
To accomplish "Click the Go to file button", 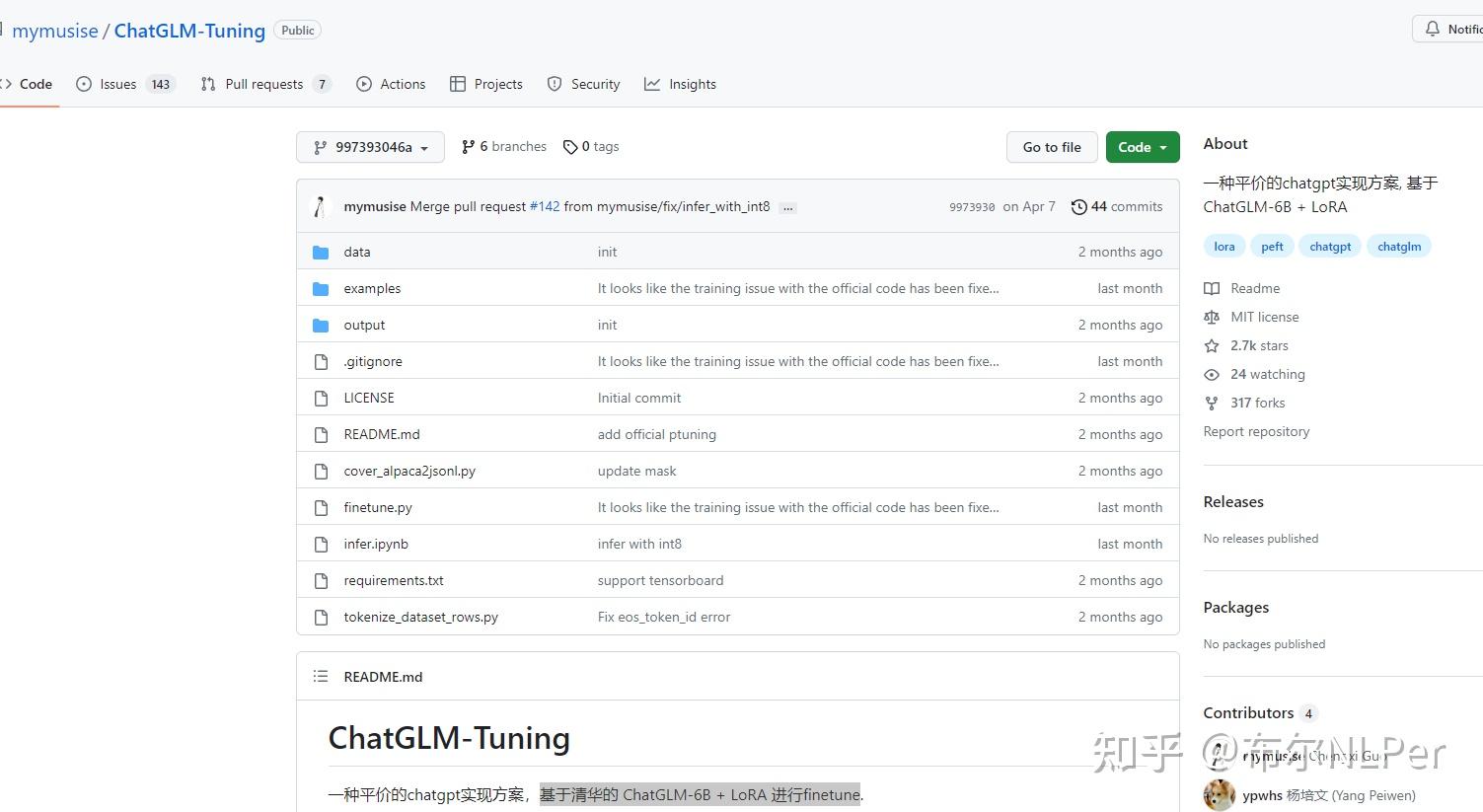I will point(1051,146).
